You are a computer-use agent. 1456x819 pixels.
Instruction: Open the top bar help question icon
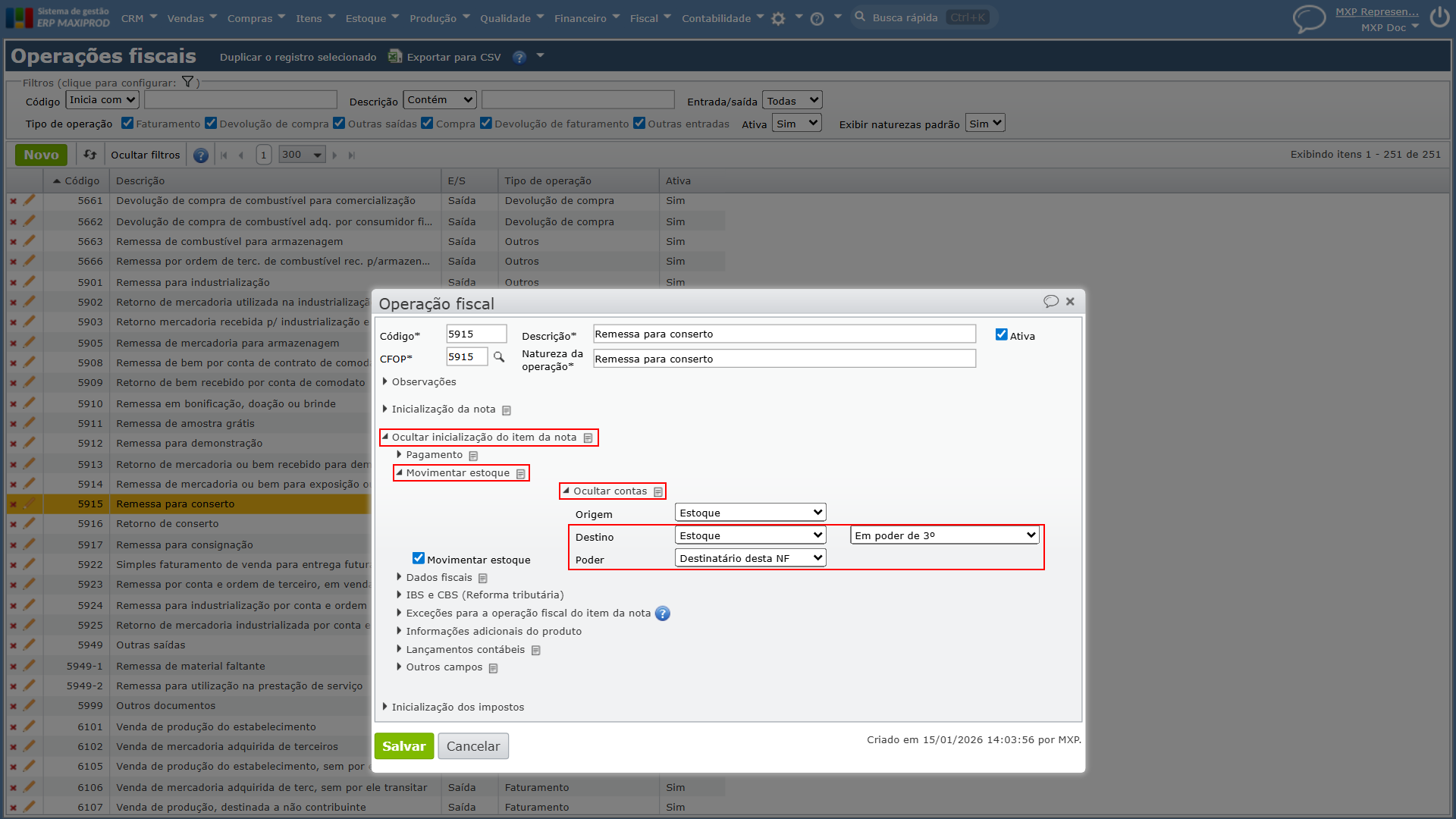tap(817, 18)
